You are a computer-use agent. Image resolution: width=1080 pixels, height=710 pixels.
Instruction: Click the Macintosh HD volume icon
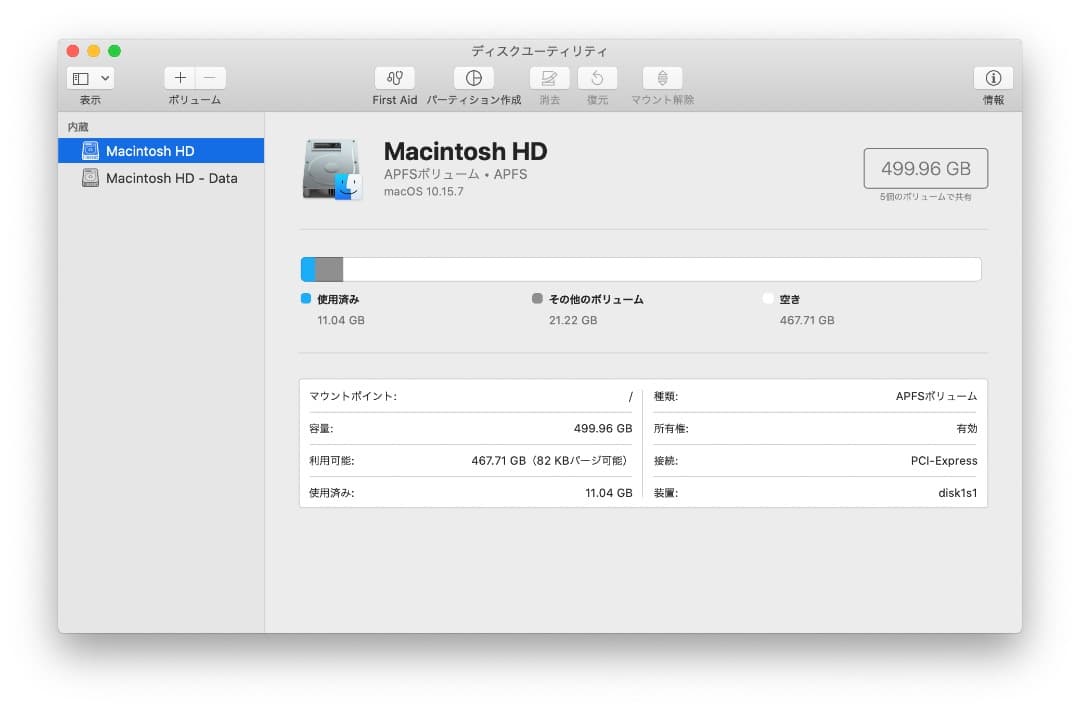(x=332, y=170)
